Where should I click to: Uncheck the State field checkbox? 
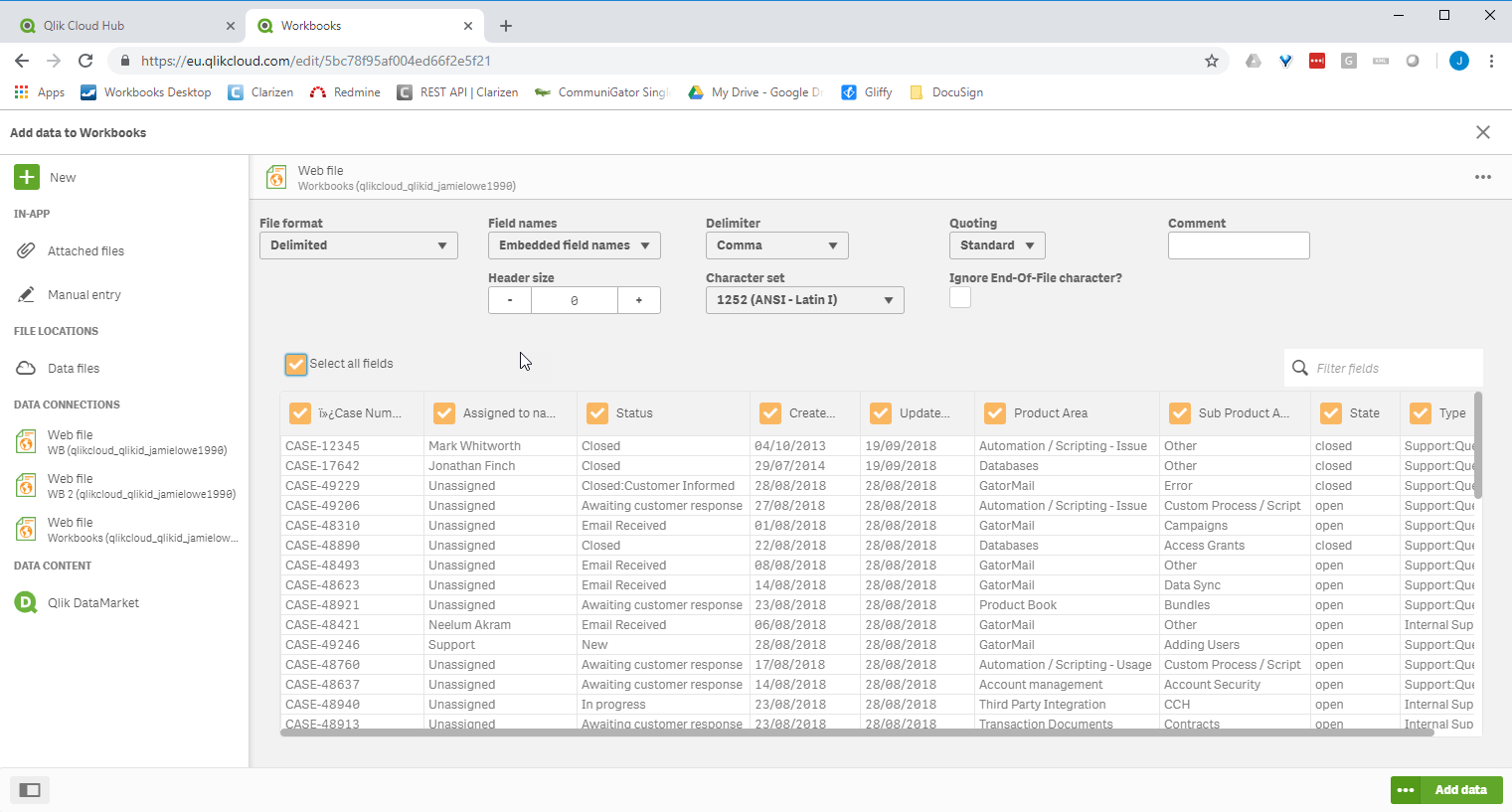point(1331,413)
